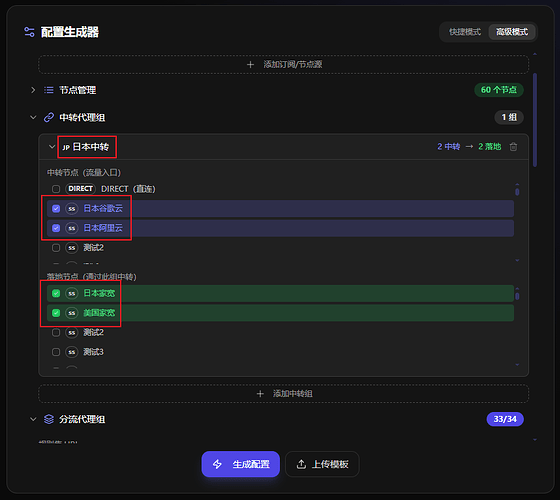Click 上传模板 button
The height and width of the screenshot is (500, 560).
[322, 464]
